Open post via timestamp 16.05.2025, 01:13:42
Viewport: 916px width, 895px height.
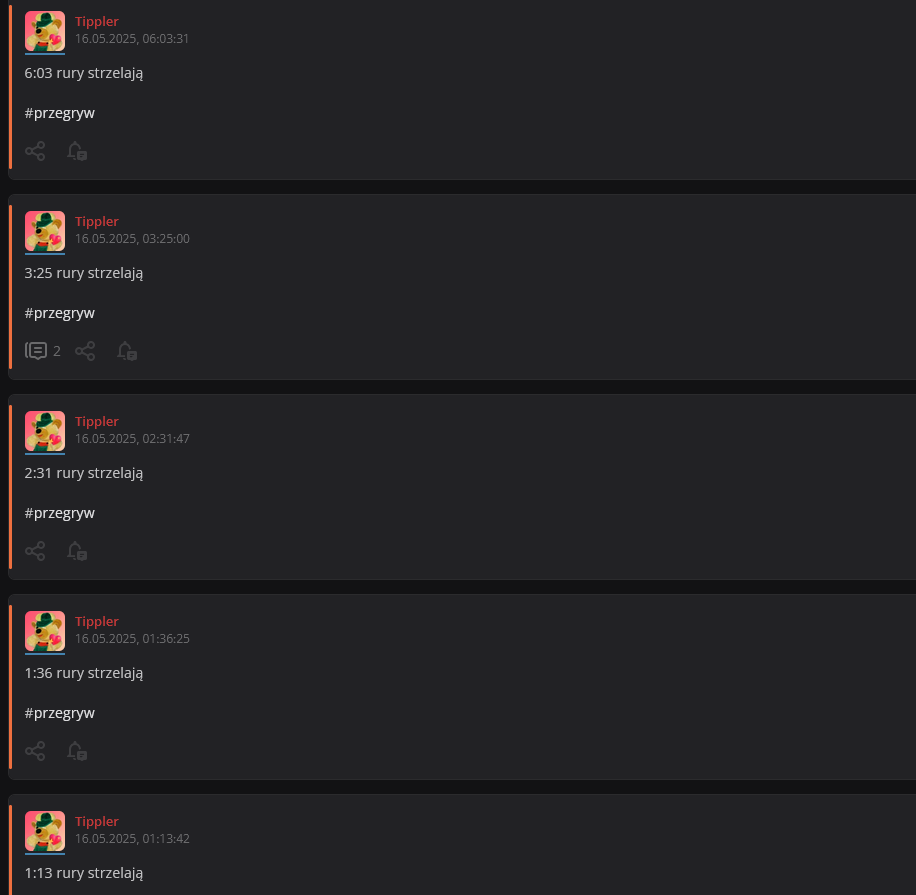click(x=132, y=838)
